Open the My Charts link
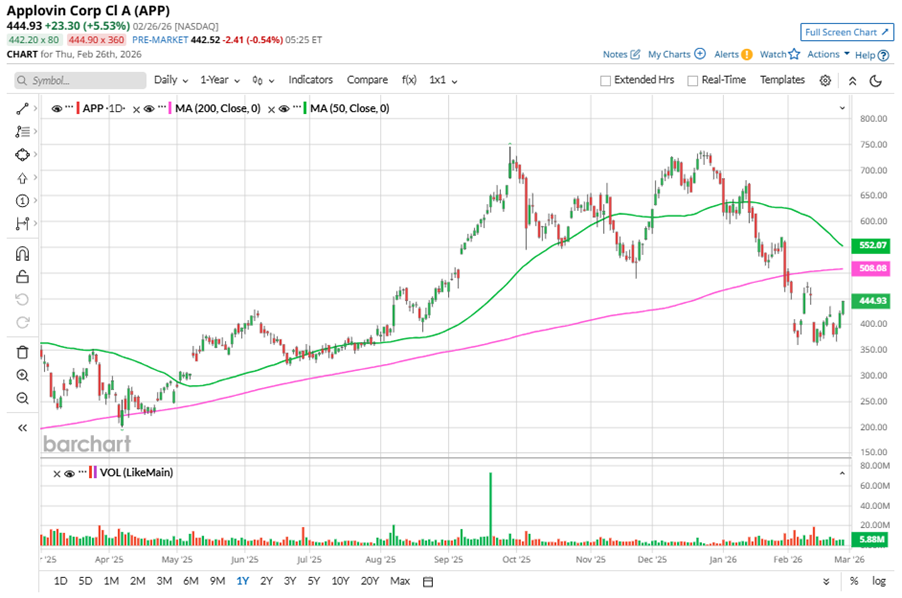This screenshot has height=598, width=902. 676,54
